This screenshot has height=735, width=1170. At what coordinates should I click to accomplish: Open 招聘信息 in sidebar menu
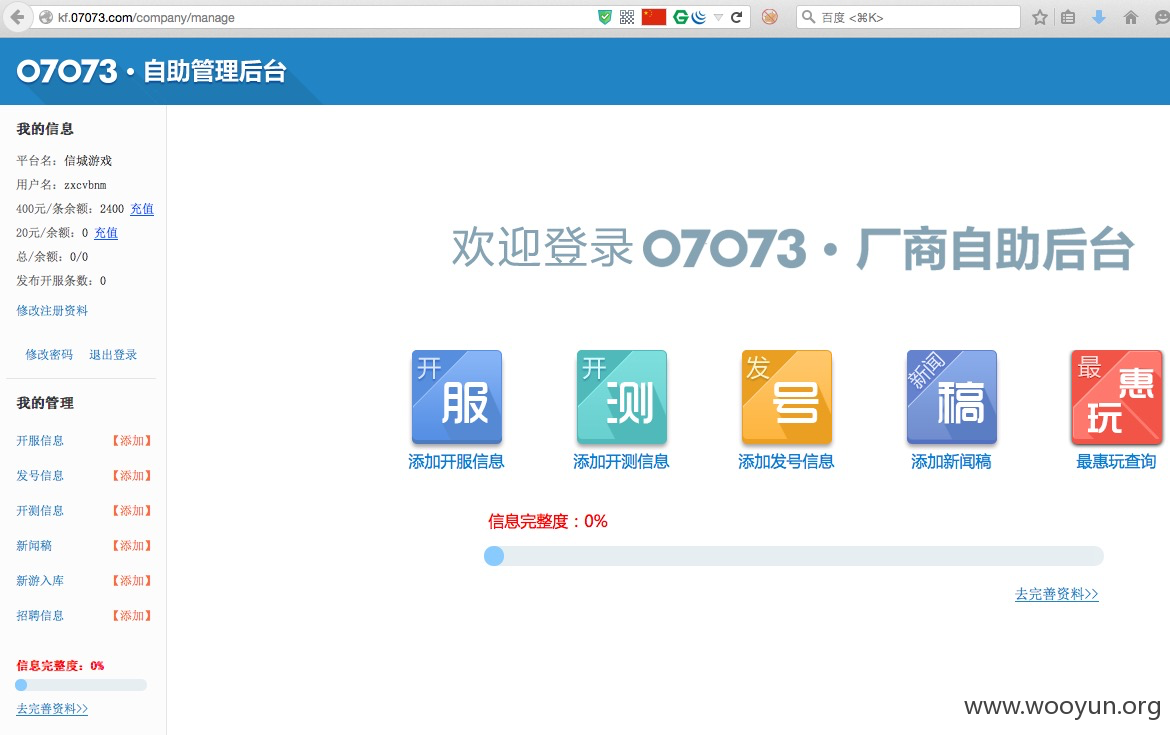pyautogui.click(x=40, y=616)
